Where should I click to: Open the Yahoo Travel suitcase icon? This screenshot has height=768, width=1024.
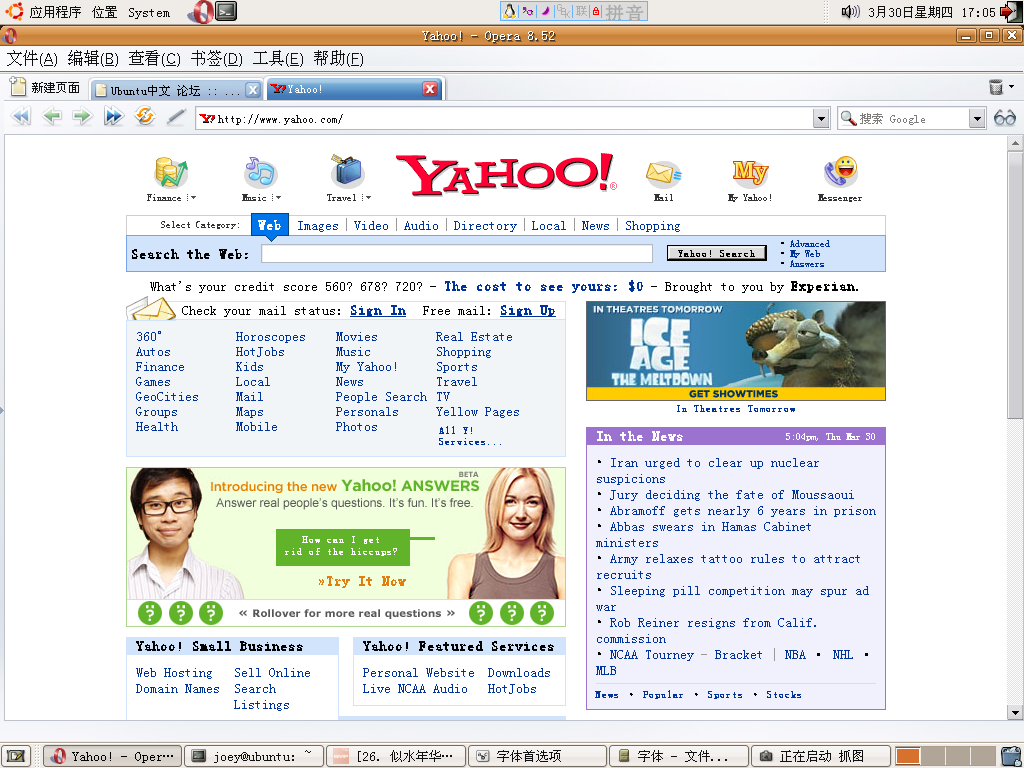click(x=347, y=171)
